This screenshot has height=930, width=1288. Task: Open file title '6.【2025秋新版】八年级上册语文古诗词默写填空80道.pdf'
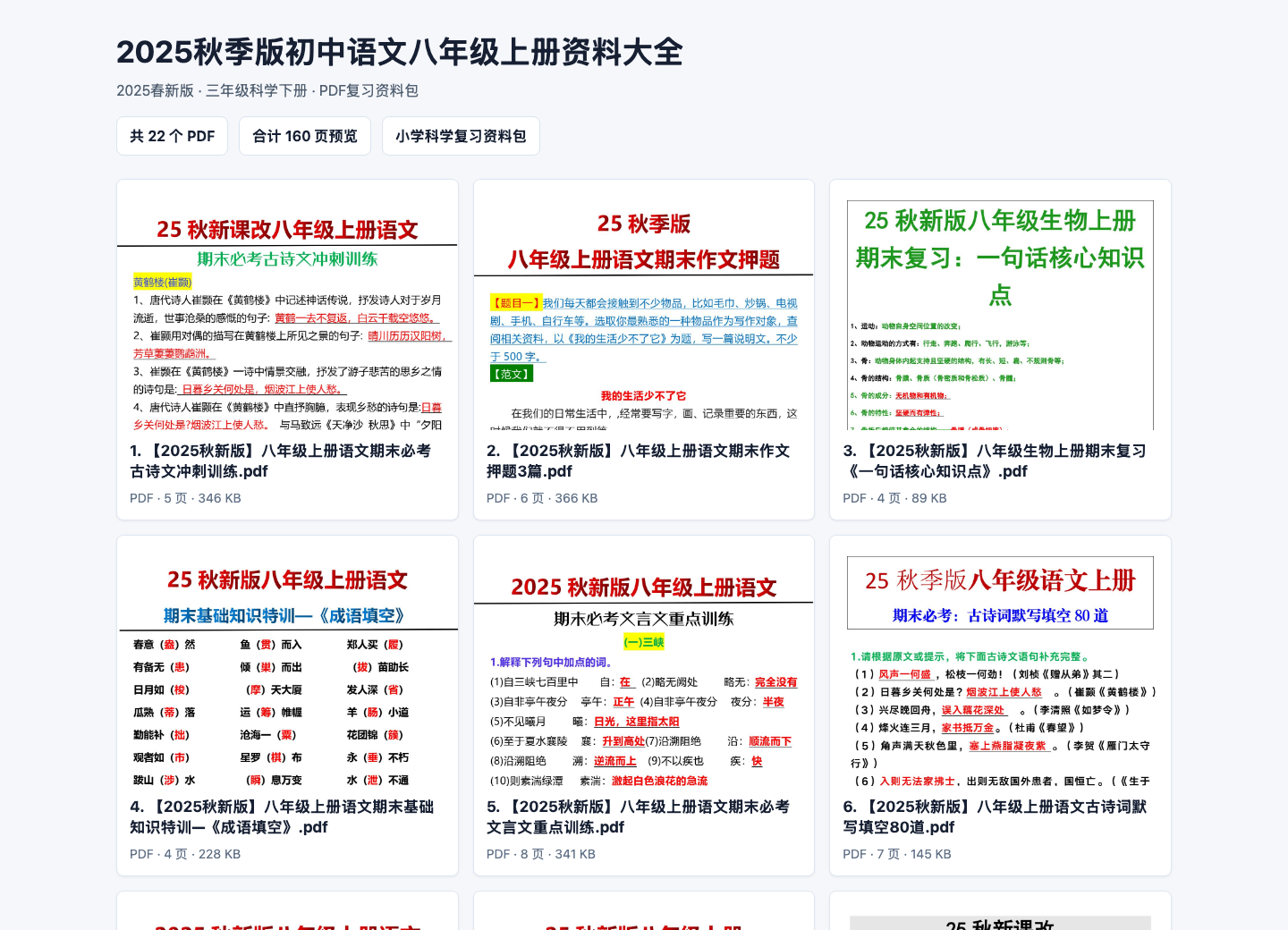point(995,816)
